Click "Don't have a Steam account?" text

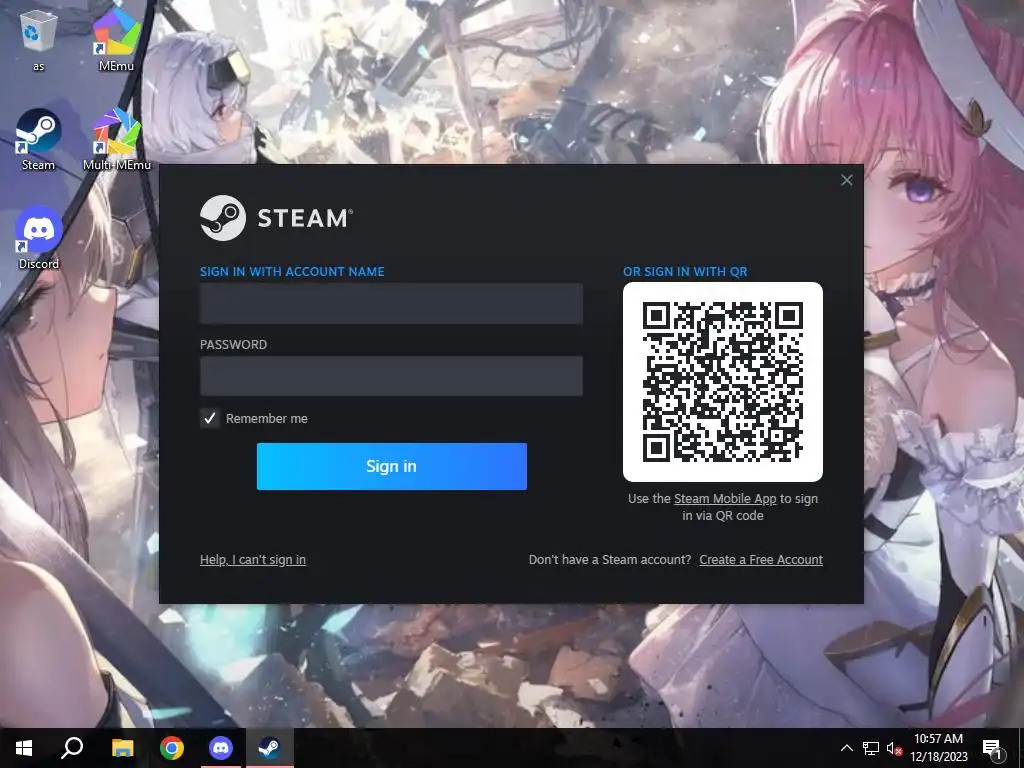click(x=610, y=560)
